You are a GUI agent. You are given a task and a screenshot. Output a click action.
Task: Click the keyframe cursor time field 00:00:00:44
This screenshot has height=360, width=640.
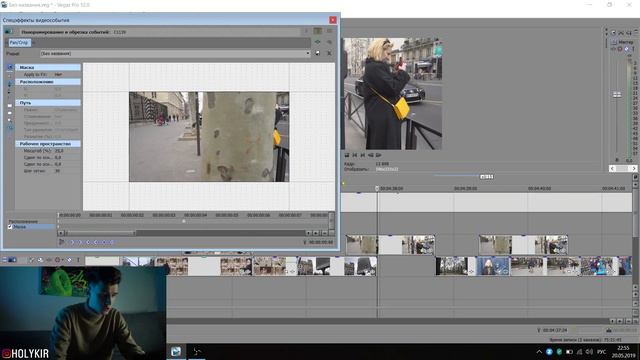(x=321, y=242)
